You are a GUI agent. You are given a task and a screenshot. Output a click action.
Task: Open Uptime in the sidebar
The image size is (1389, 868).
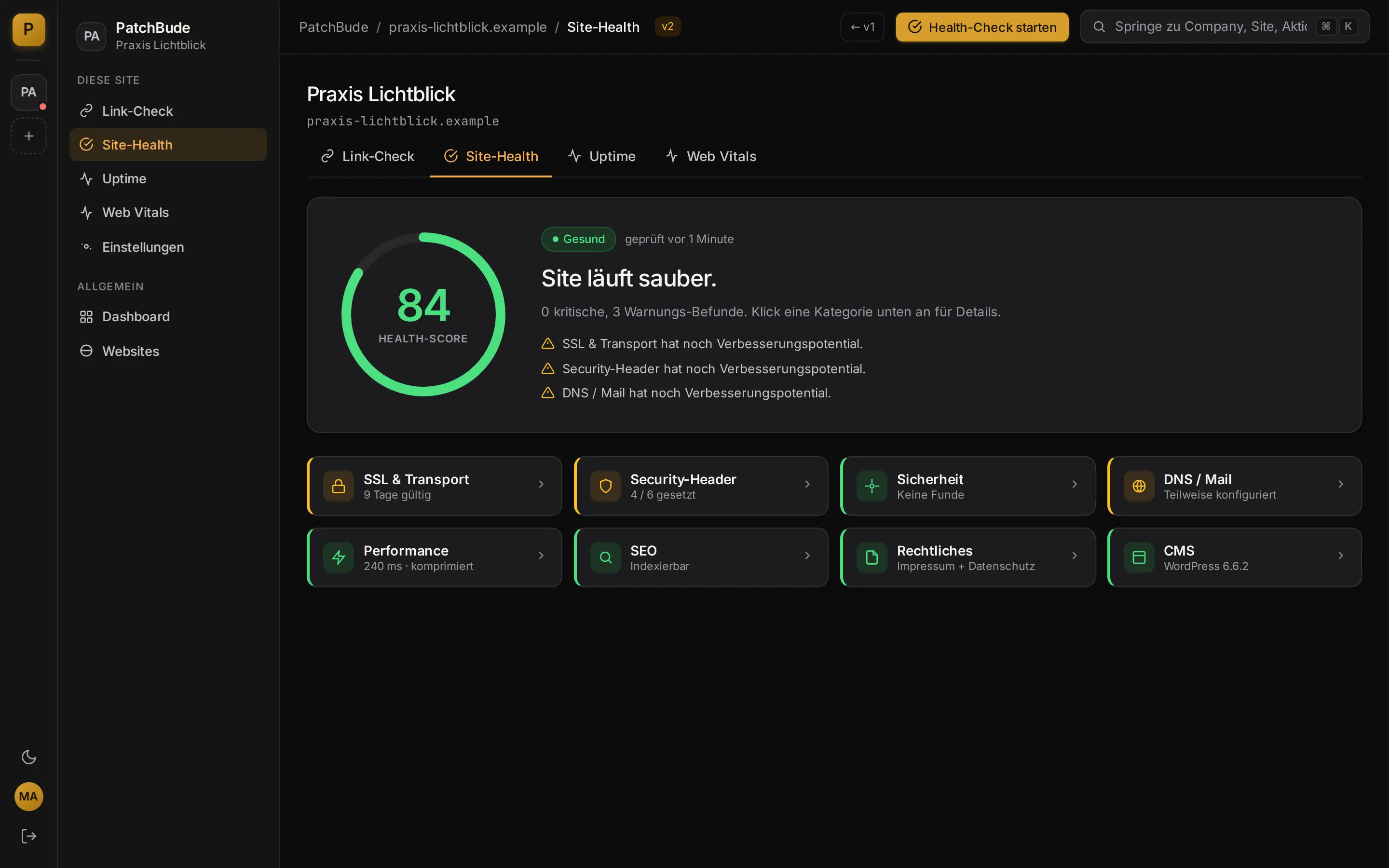tap(168, 178)
